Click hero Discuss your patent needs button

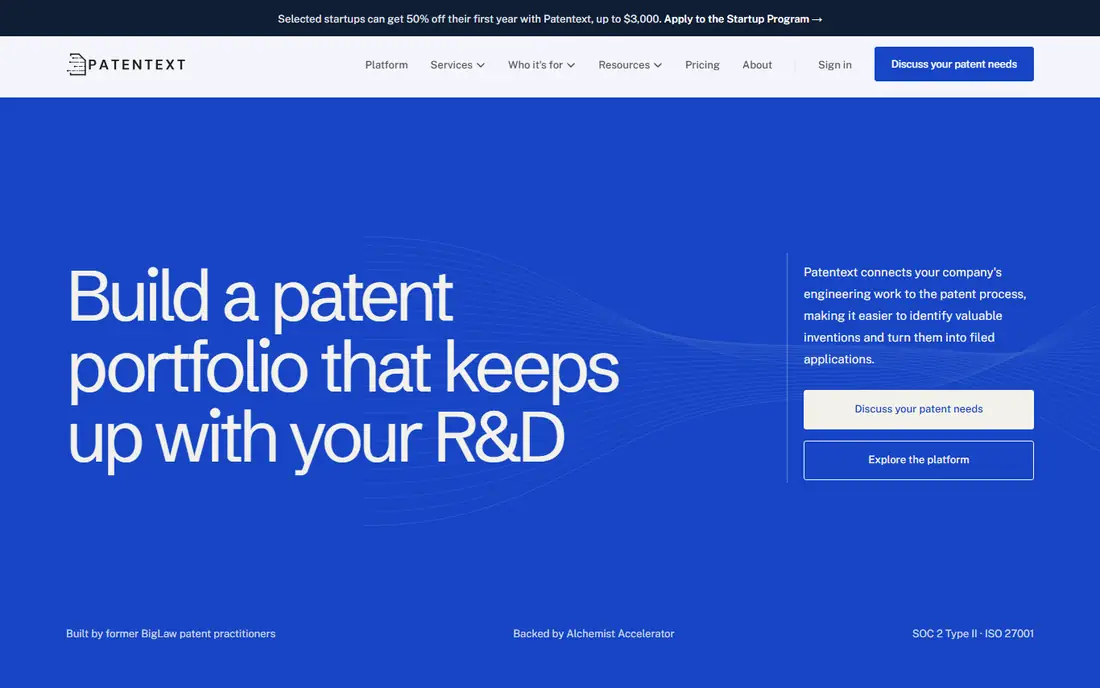tap(918, 409)
